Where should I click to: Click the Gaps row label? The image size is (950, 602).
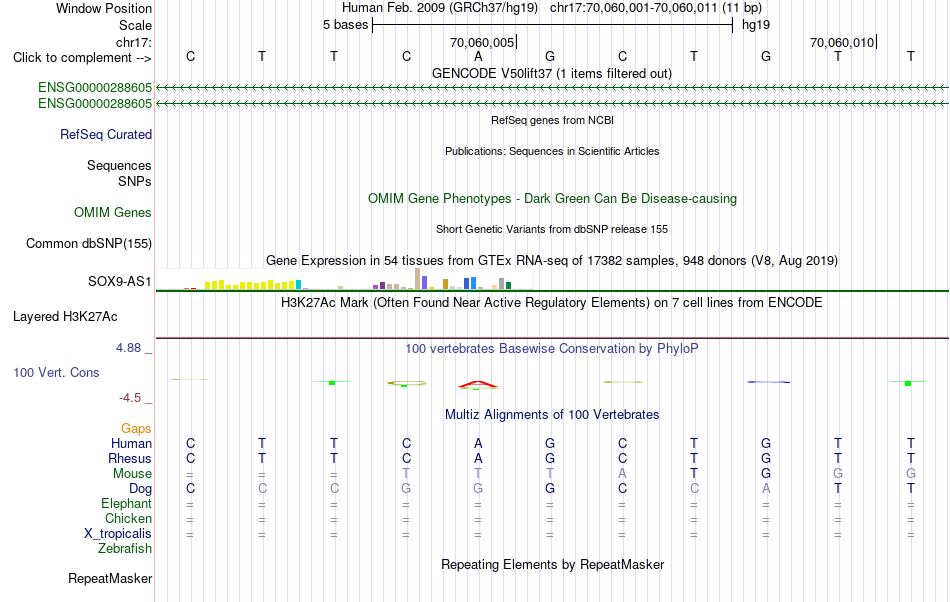click(136, 428)
